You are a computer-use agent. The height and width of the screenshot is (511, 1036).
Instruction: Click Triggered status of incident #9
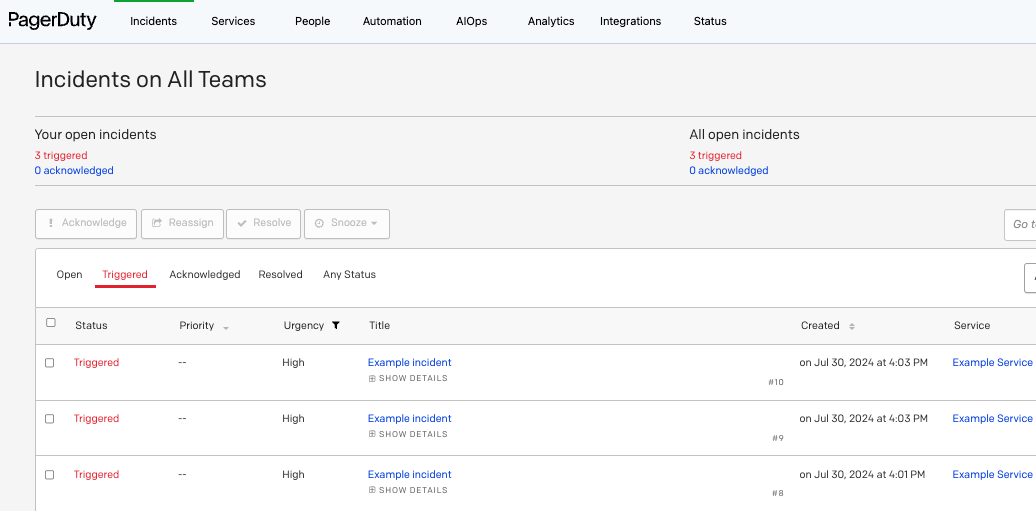pos(96,418)
